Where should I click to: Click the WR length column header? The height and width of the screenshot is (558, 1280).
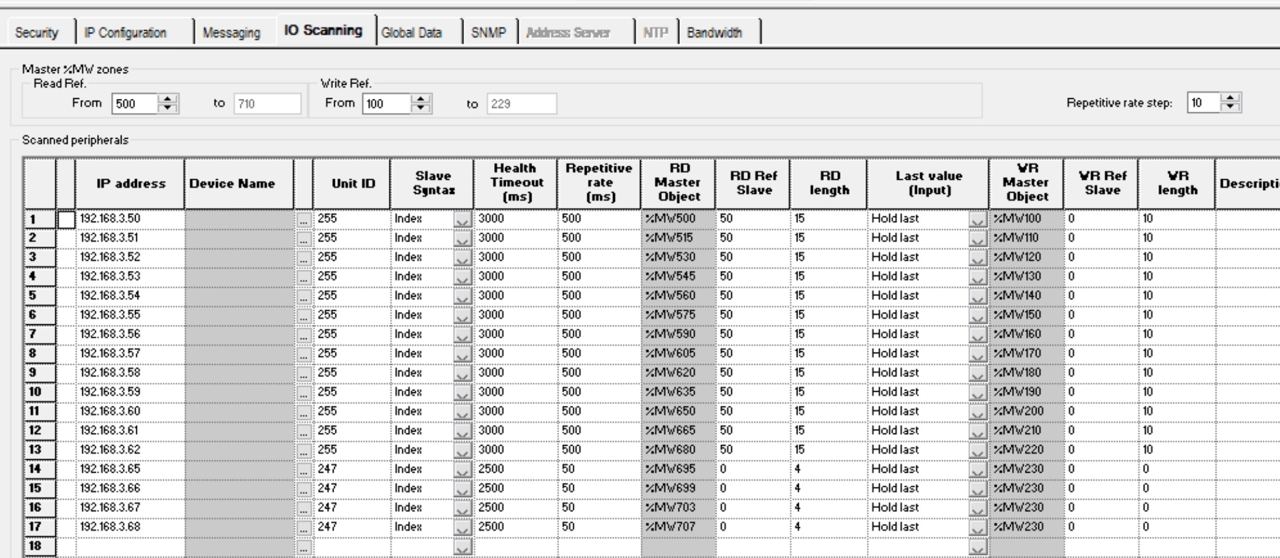[1177, 183]
